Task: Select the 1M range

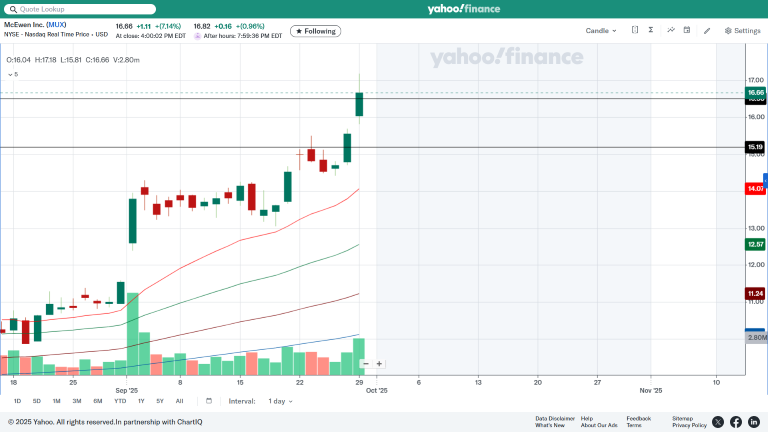Action: [x=56, y=401]
